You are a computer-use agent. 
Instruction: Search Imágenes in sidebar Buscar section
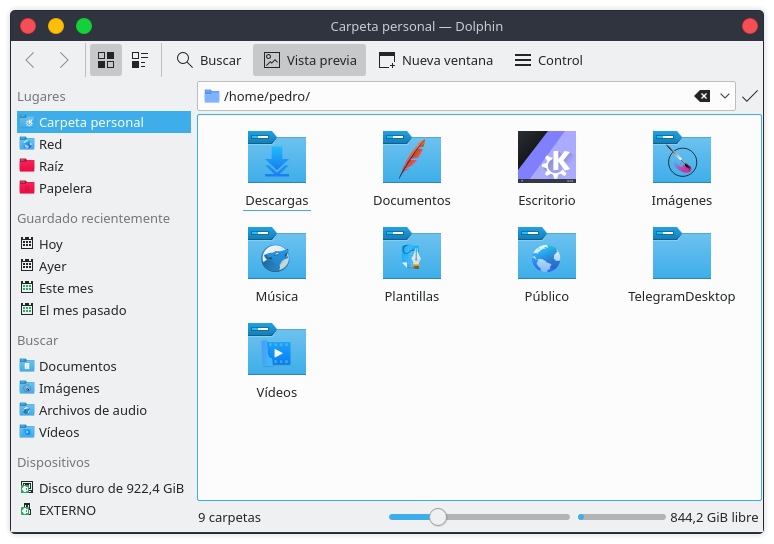[x=104, y=388]
